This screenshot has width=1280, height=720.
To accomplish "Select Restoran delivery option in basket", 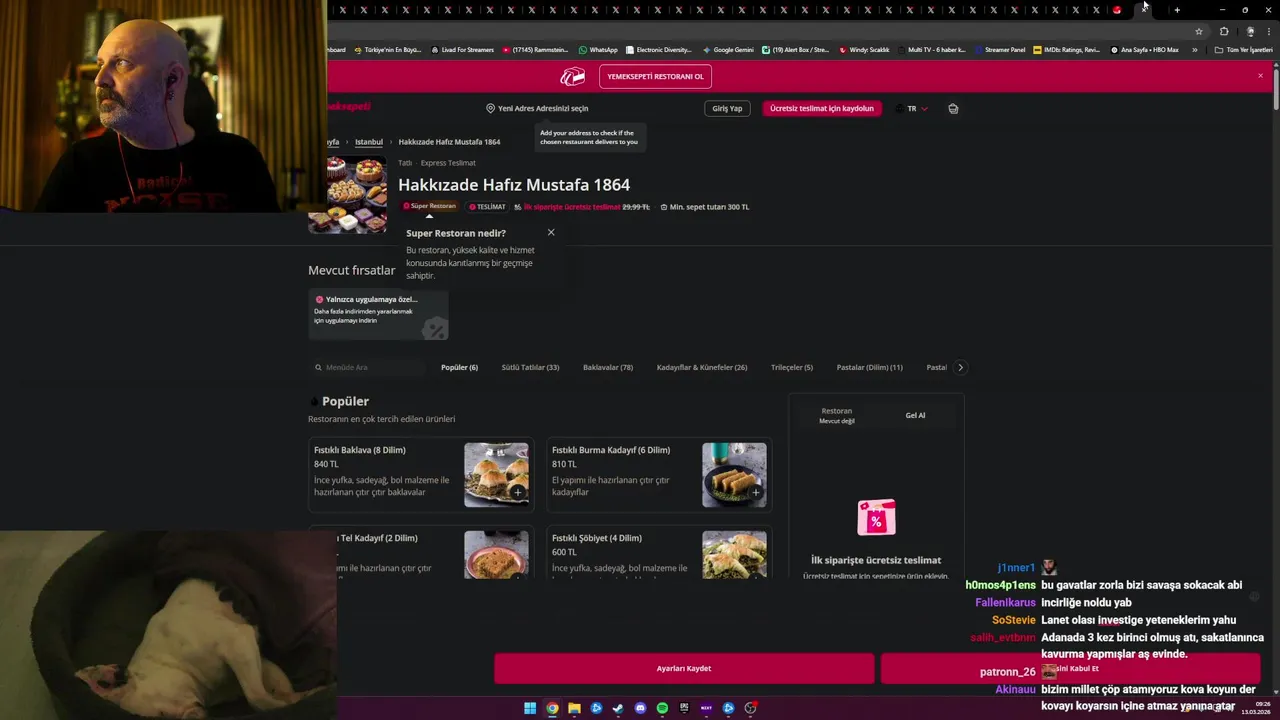I will pos(837,415).
